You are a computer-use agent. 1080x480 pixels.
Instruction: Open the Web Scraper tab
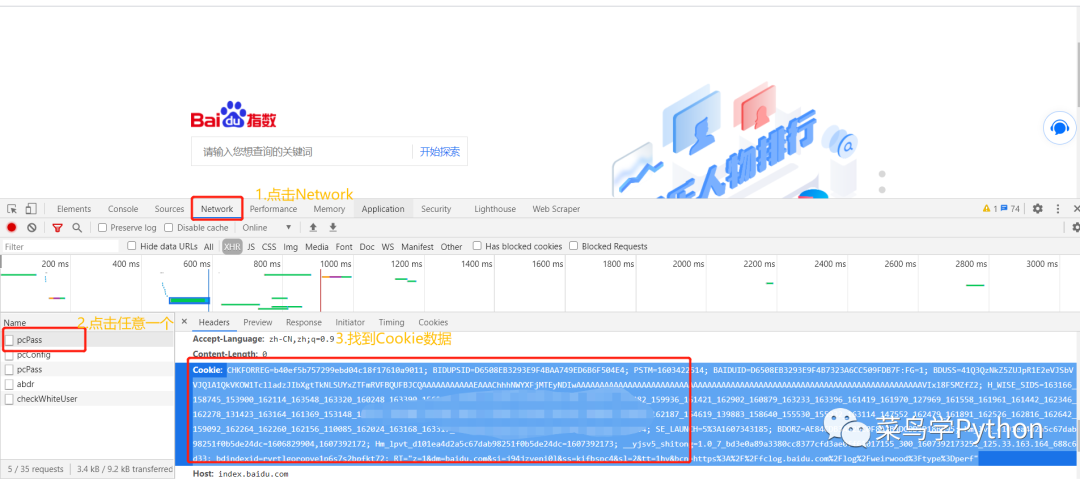(x=556, y=209)
